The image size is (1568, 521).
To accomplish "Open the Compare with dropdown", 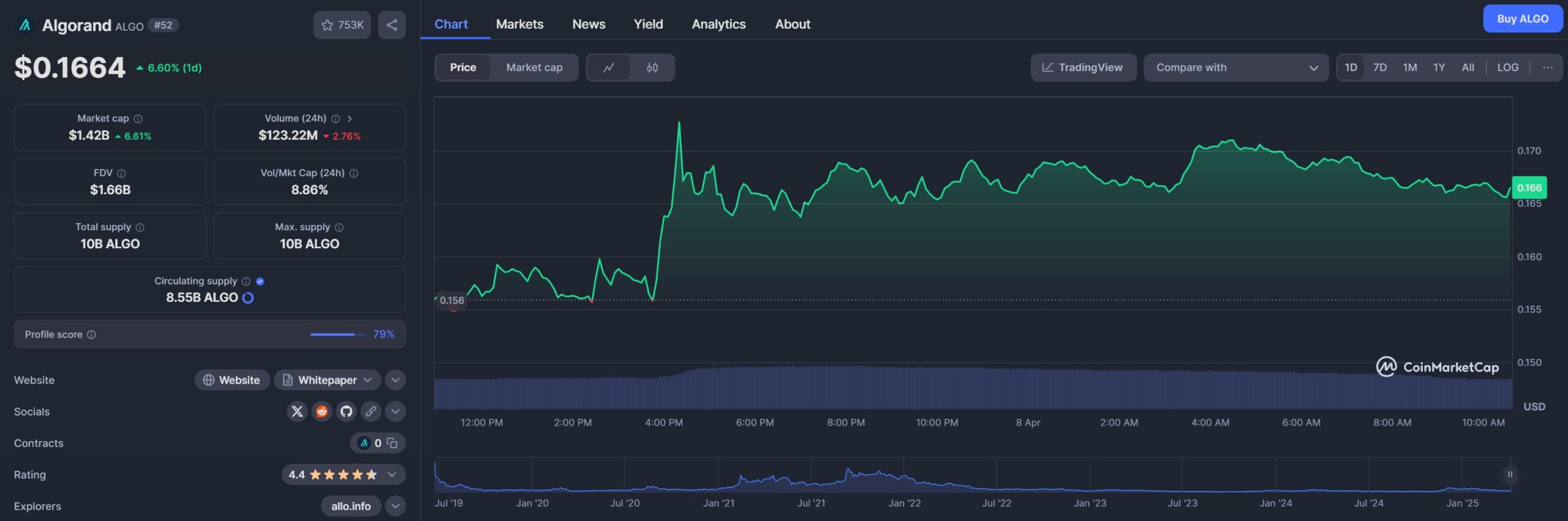I will (1236, 67).
